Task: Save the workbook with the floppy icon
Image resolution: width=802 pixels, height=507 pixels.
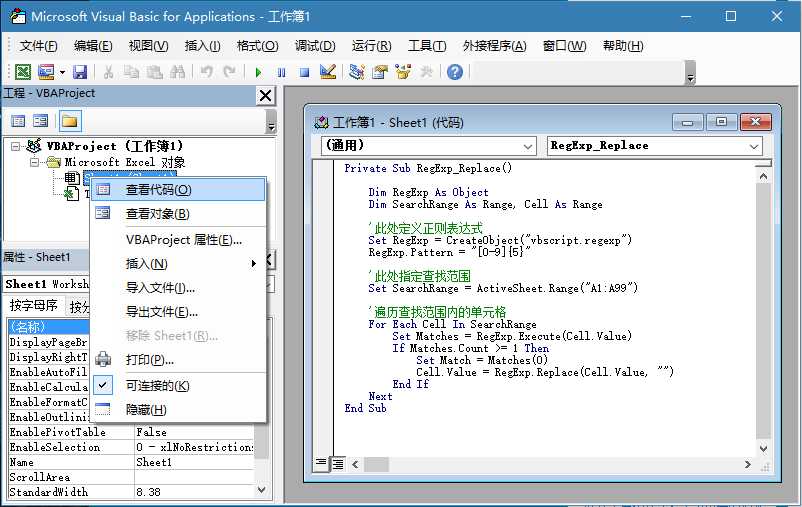Action: click(x=80, y=72)
